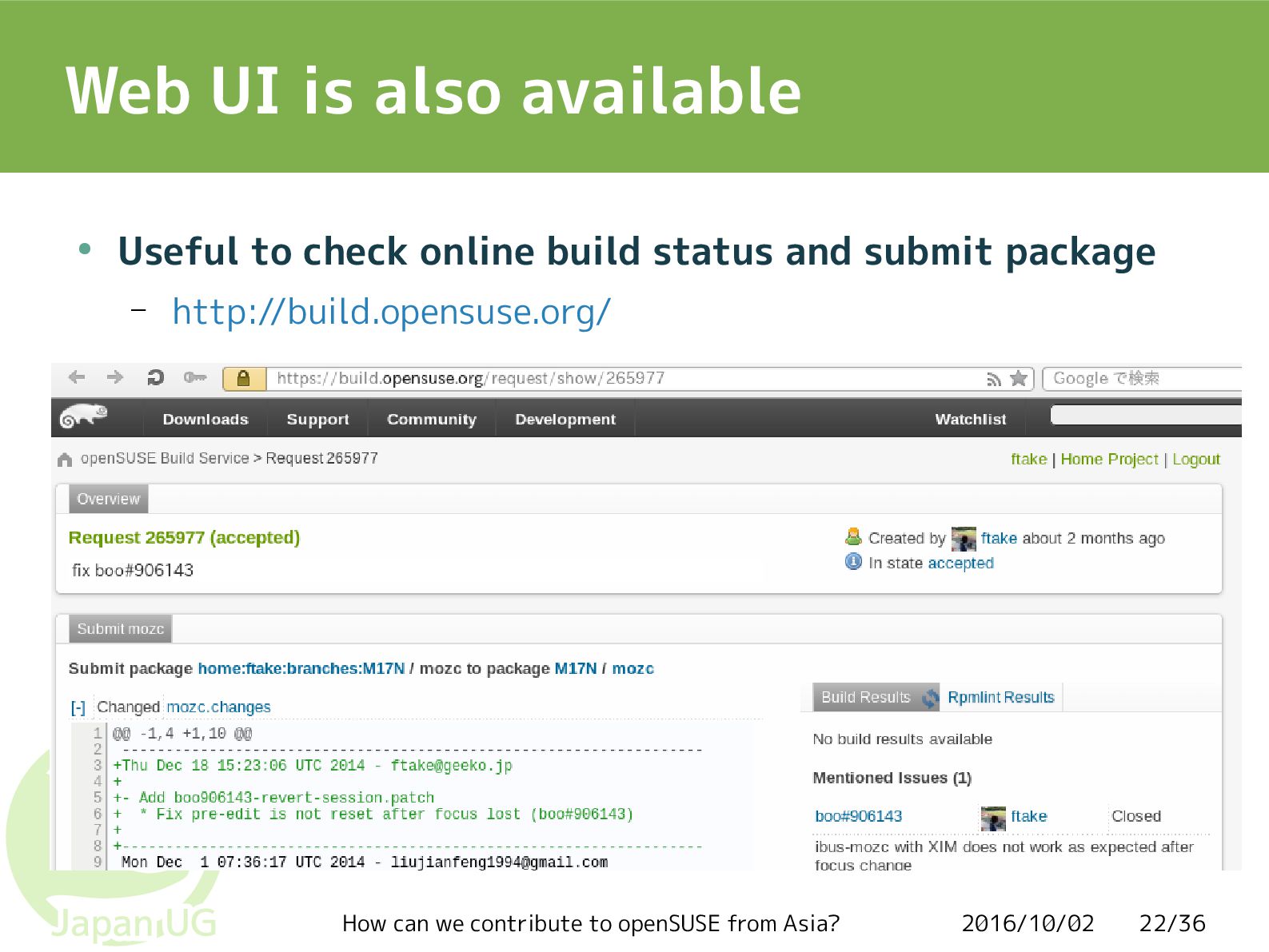Click ftake link in Mentioned Issues row
This screenshot has width=1269, height=952.
click(x=1028, y=816)
